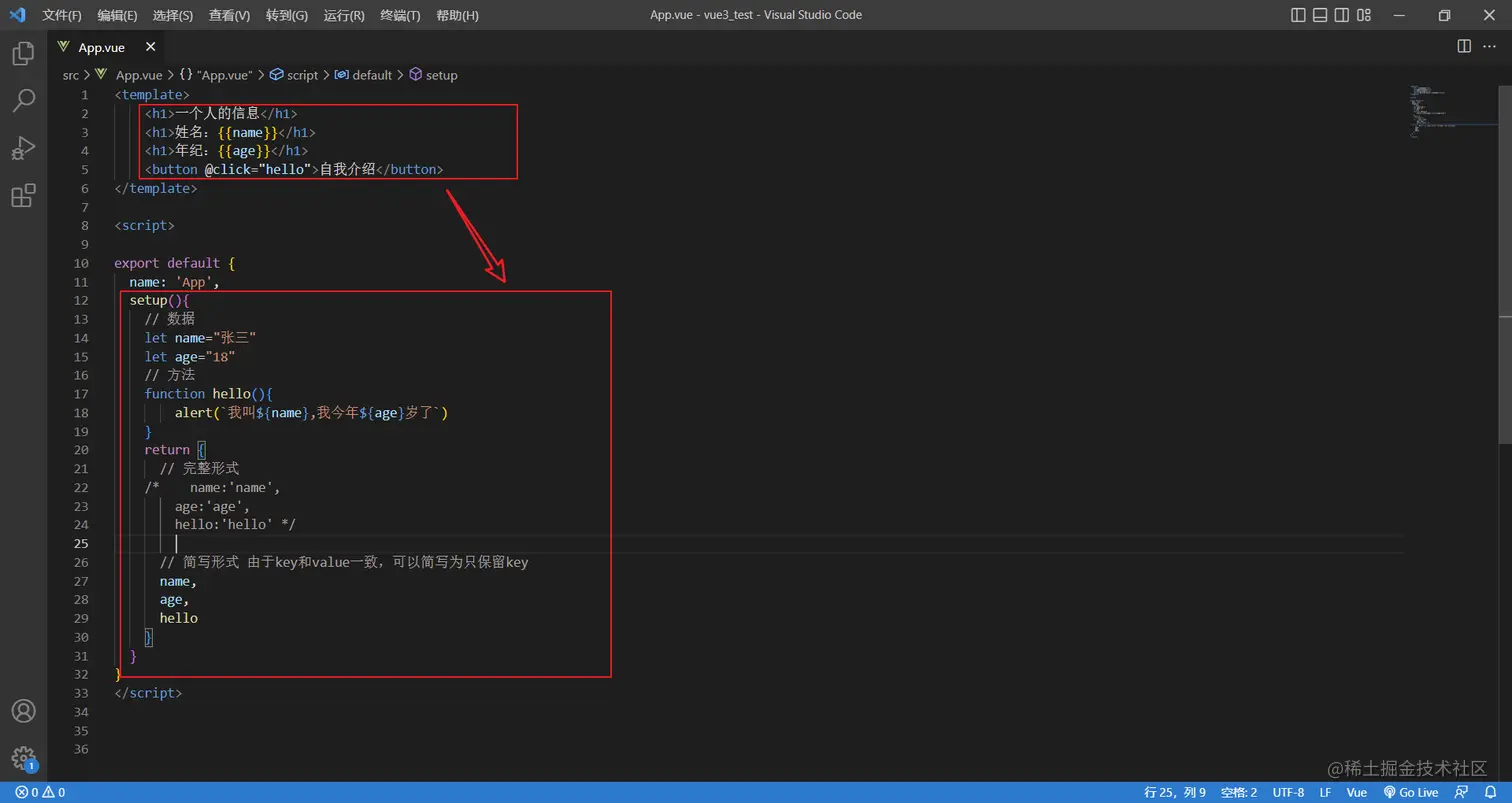
Task: Open the editor More Actions menu
Action: tap(1489, 46)
